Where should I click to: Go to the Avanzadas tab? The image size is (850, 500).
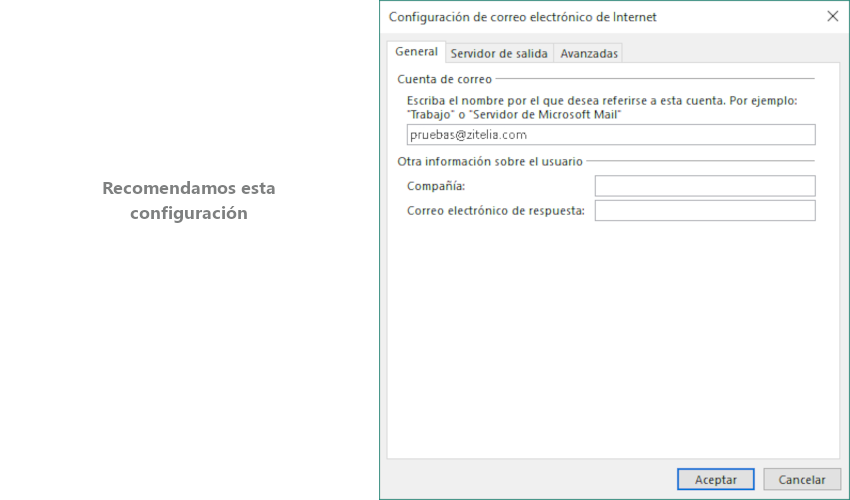pos(589,54)
